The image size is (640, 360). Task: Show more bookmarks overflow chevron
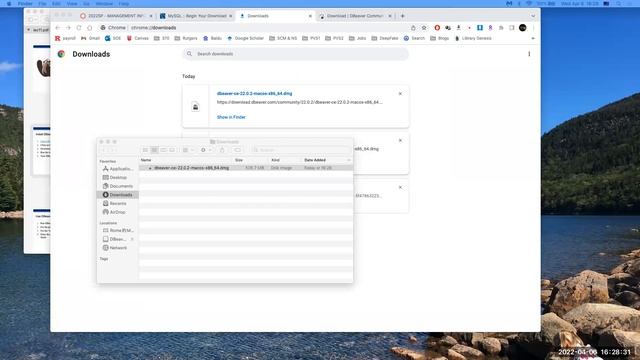click(533, 38)
